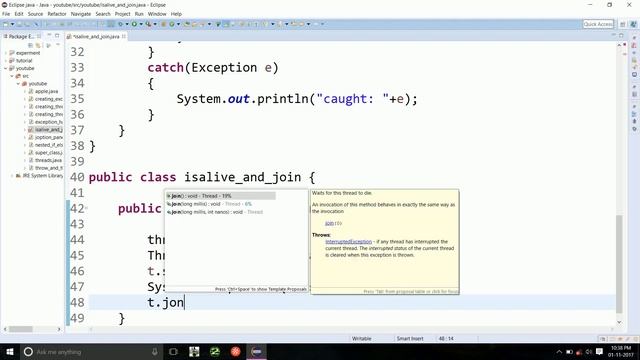Click the Save toolbar icon

coord(19,24)
